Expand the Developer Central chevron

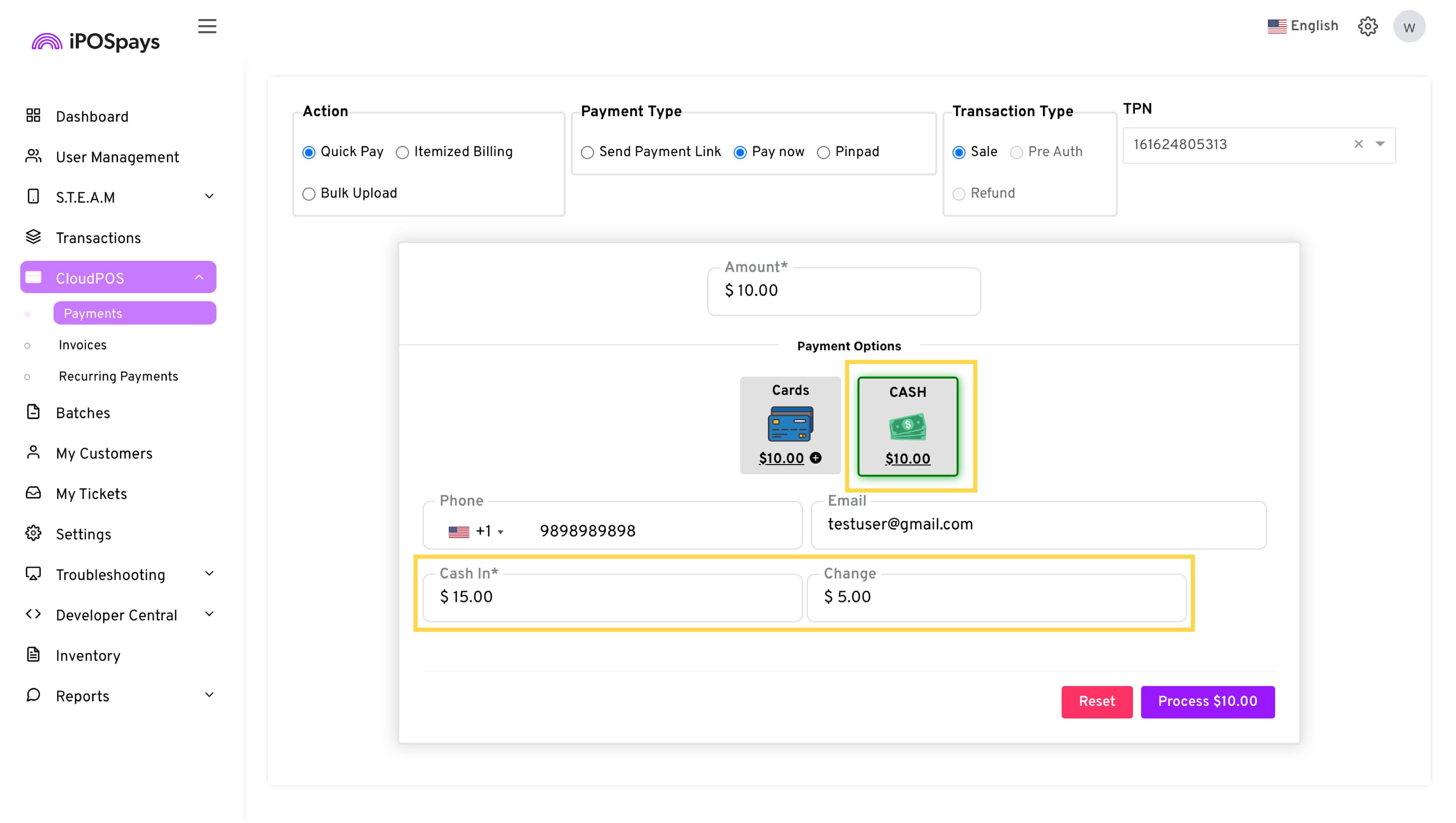point(209,614)
